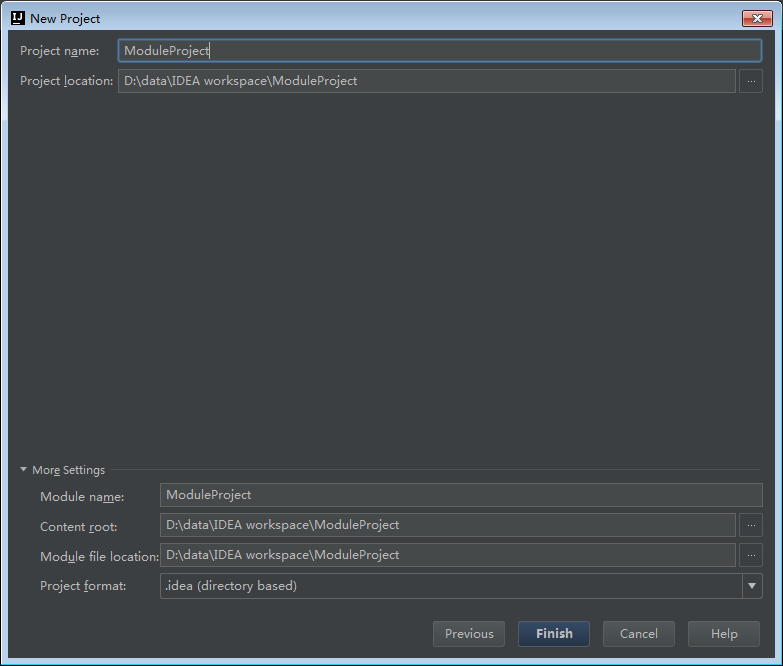Cancel the New Project dialog
The width and height of the screenshot is (783, 666).
(639, 634)
